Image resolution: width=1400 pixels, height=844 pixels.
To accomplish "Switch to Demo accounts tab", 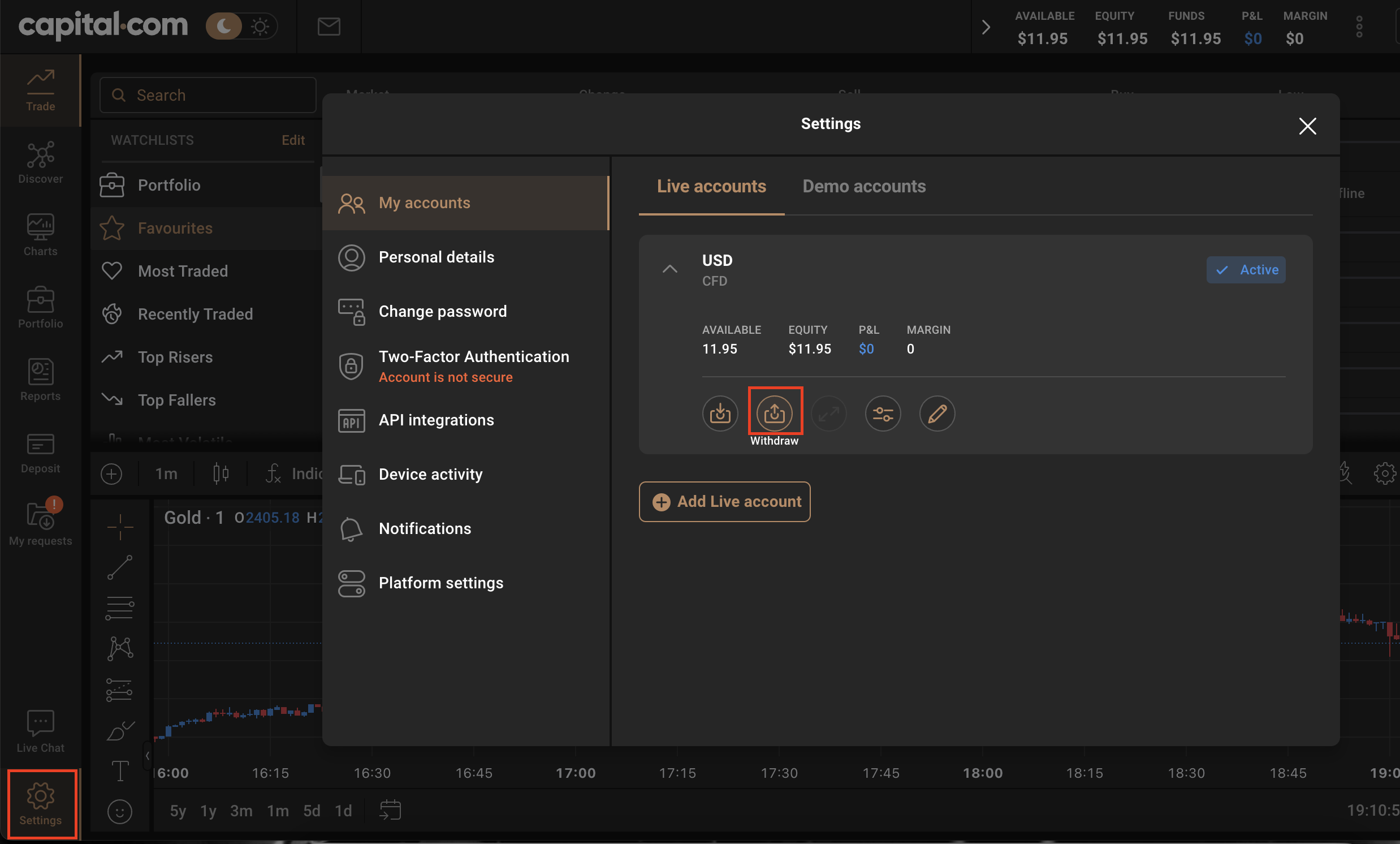I will tap(863, 187).
